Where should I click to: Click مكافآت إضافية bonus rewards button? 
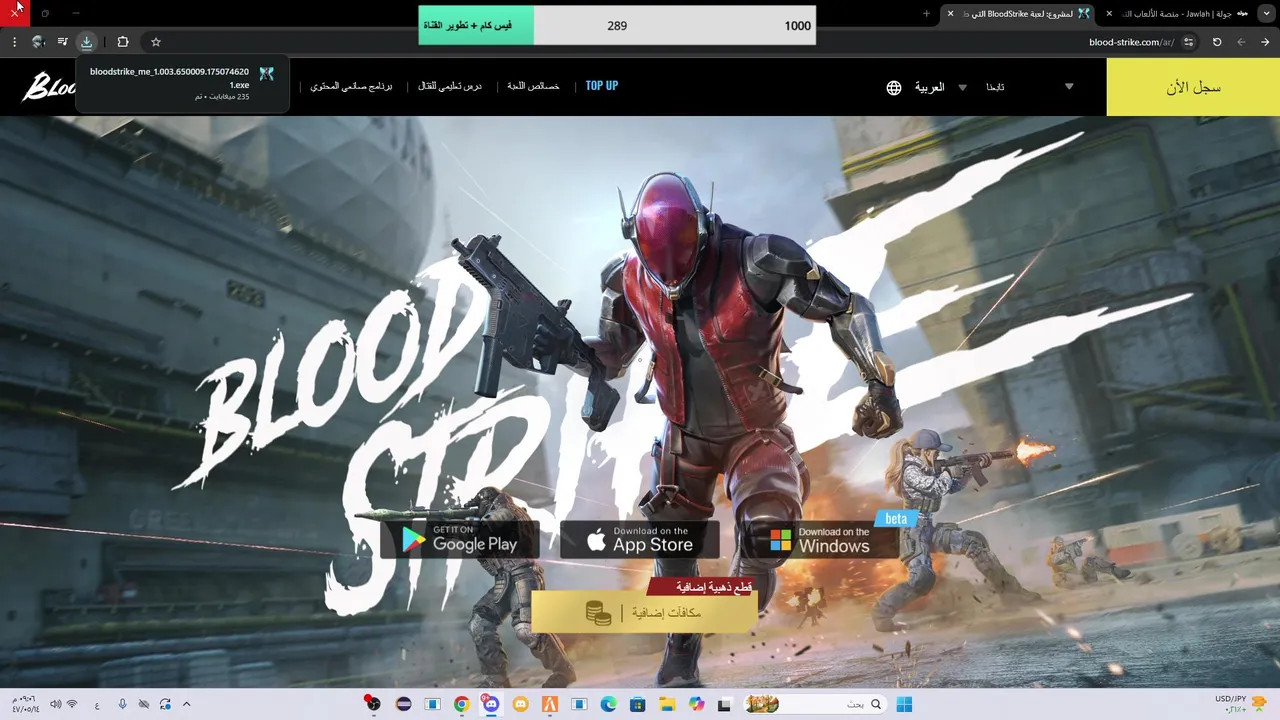pyautogui.click(x=644, y=612)
